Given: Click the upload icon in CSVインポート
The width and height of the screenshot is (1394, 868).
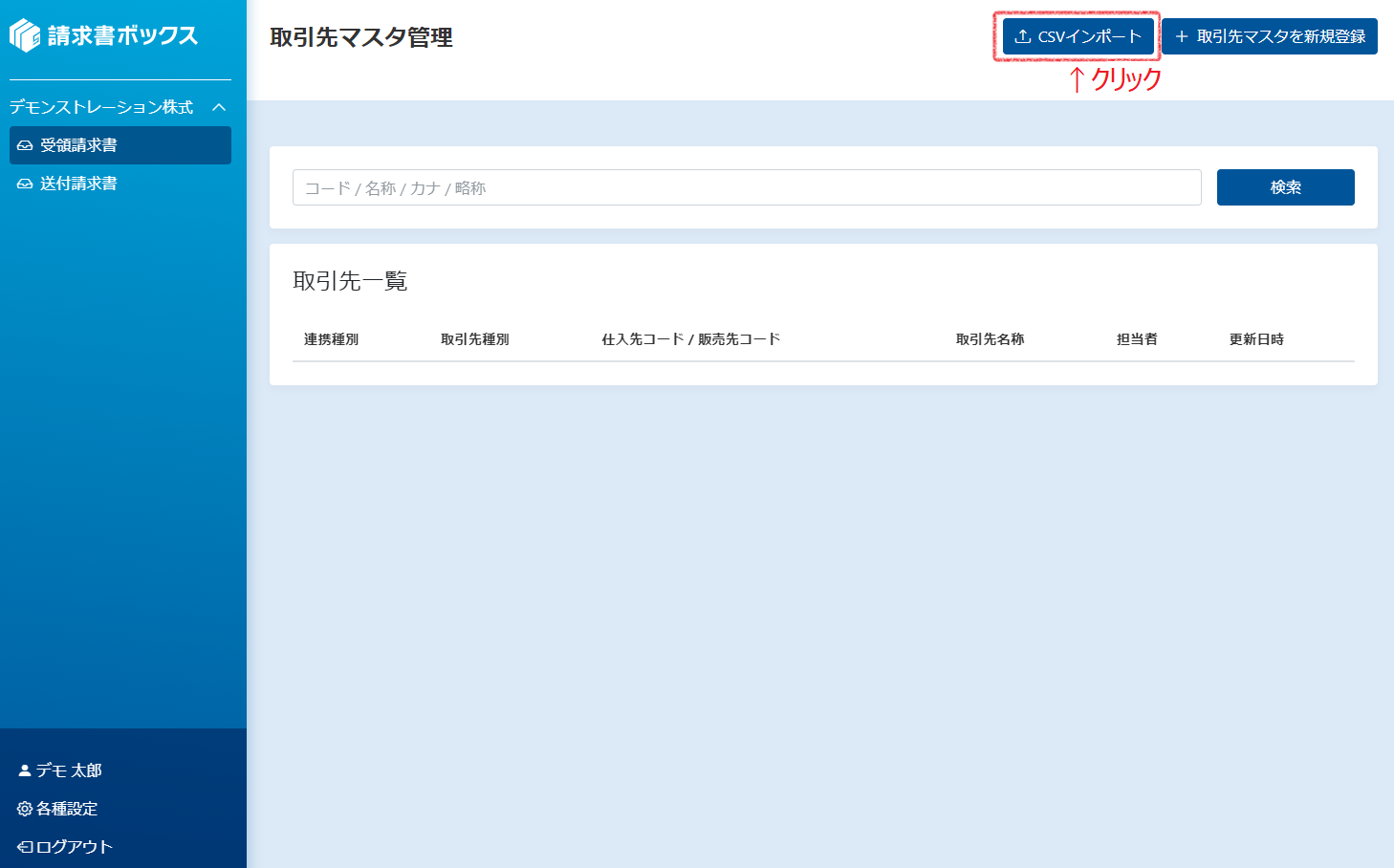Looking at the screenshot, I should 1023,36.
